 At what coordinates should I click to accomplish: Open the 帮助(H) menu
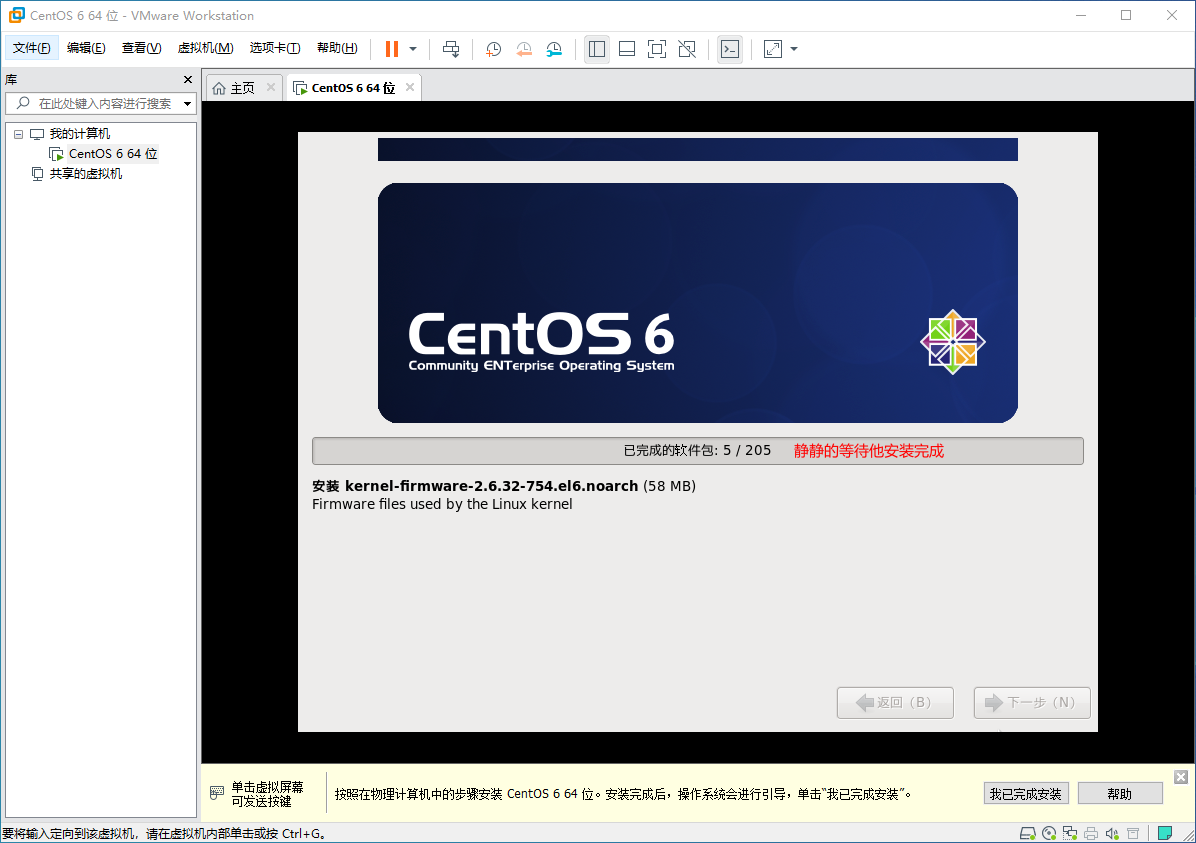(x=337, y=48)
